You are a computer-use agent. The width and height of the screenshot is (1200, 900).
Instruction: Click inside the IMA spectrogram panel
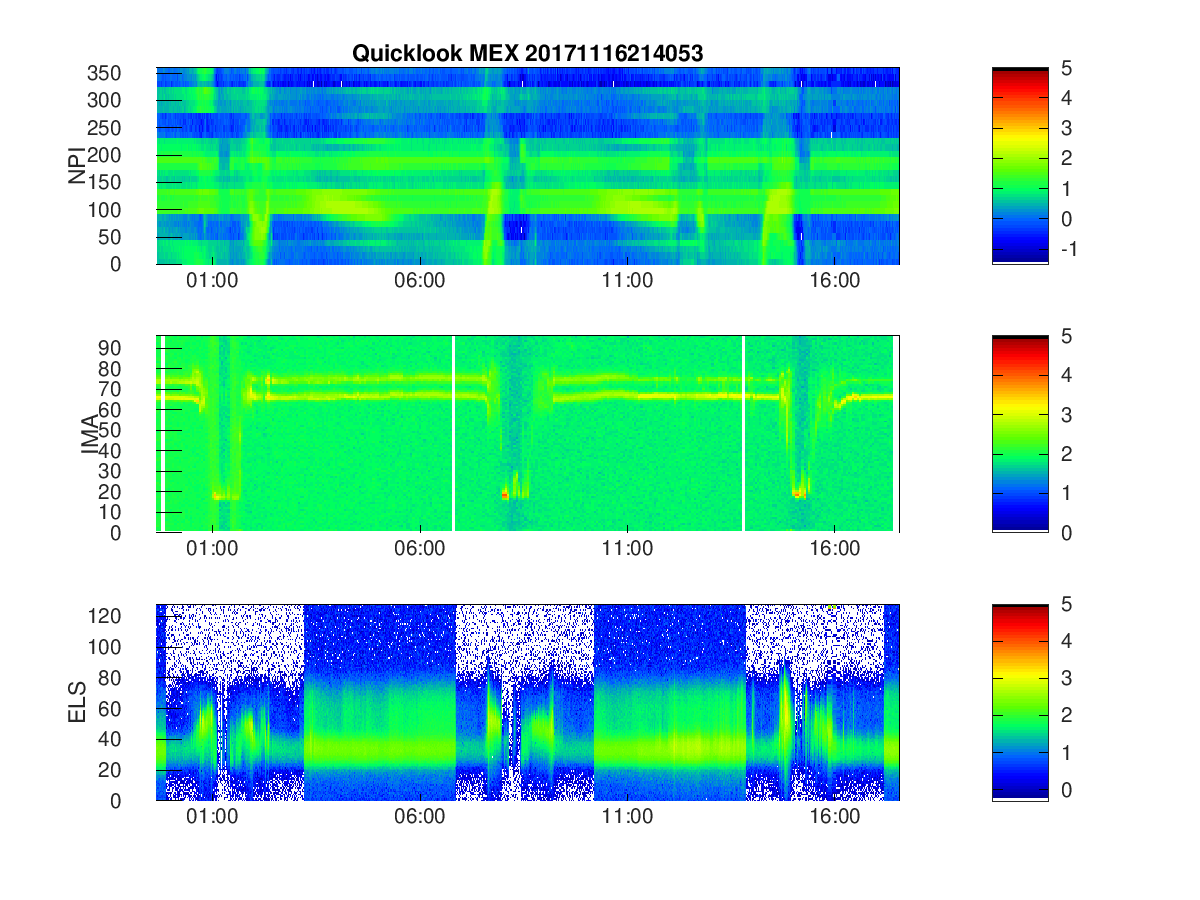tap(528, 434)
